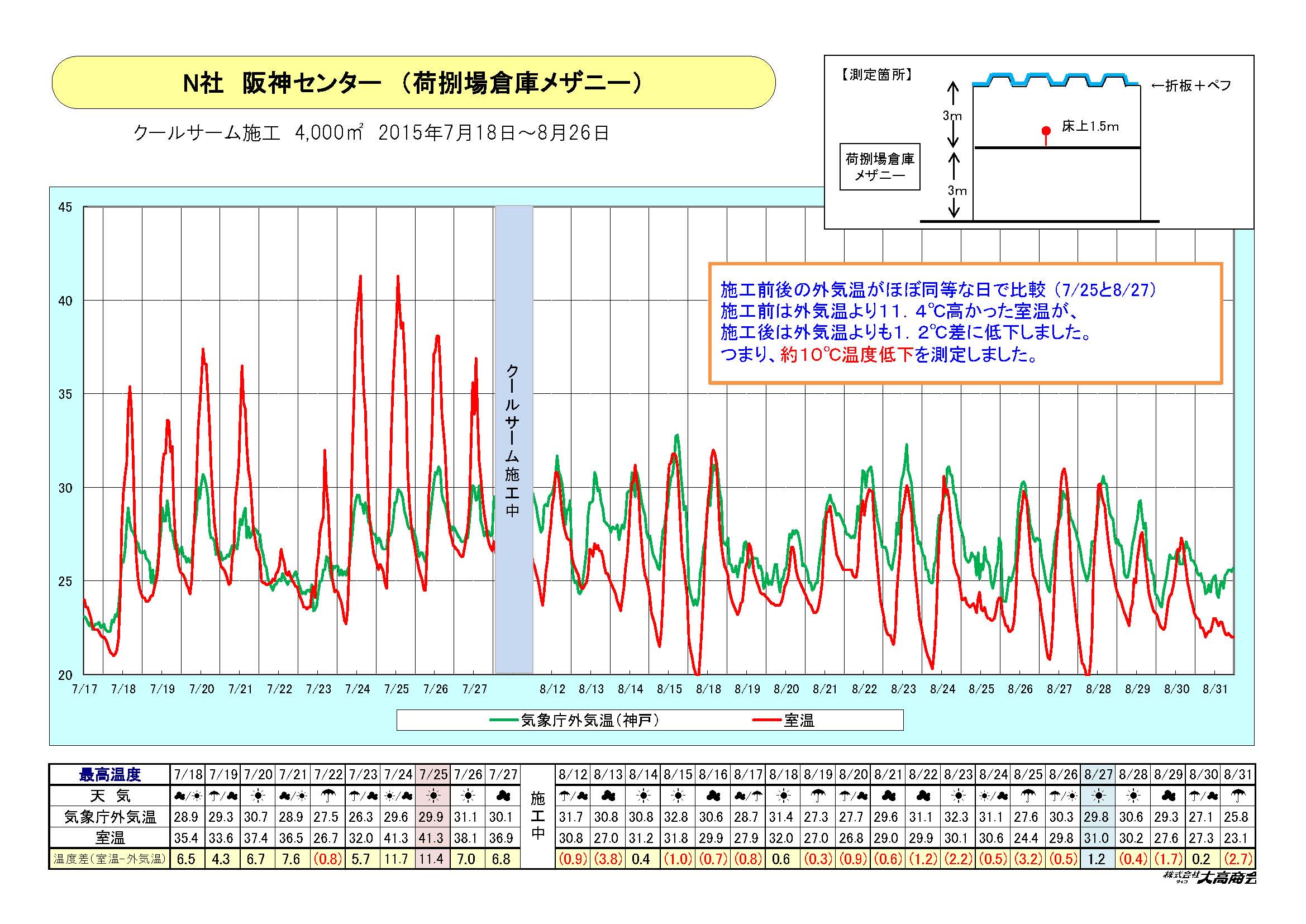Click the yellow title banner N社 阪神センター
Image resolution: width=1306 pixels, height=924 pixels.
click(x=413, y=83)
